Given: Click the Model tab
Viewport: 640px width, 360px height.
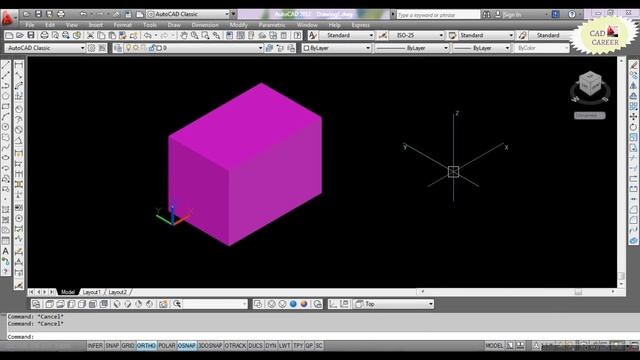Looking at the screenshot, I should click(68, 292).
